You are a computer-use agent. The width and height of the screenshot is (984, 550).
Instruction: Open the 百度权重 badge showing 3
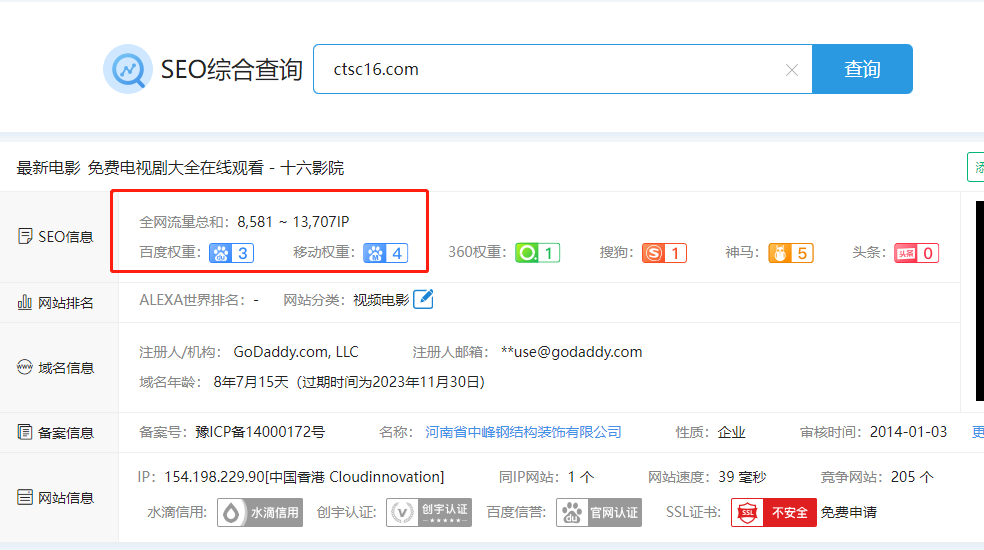click(x=231, y=253)
